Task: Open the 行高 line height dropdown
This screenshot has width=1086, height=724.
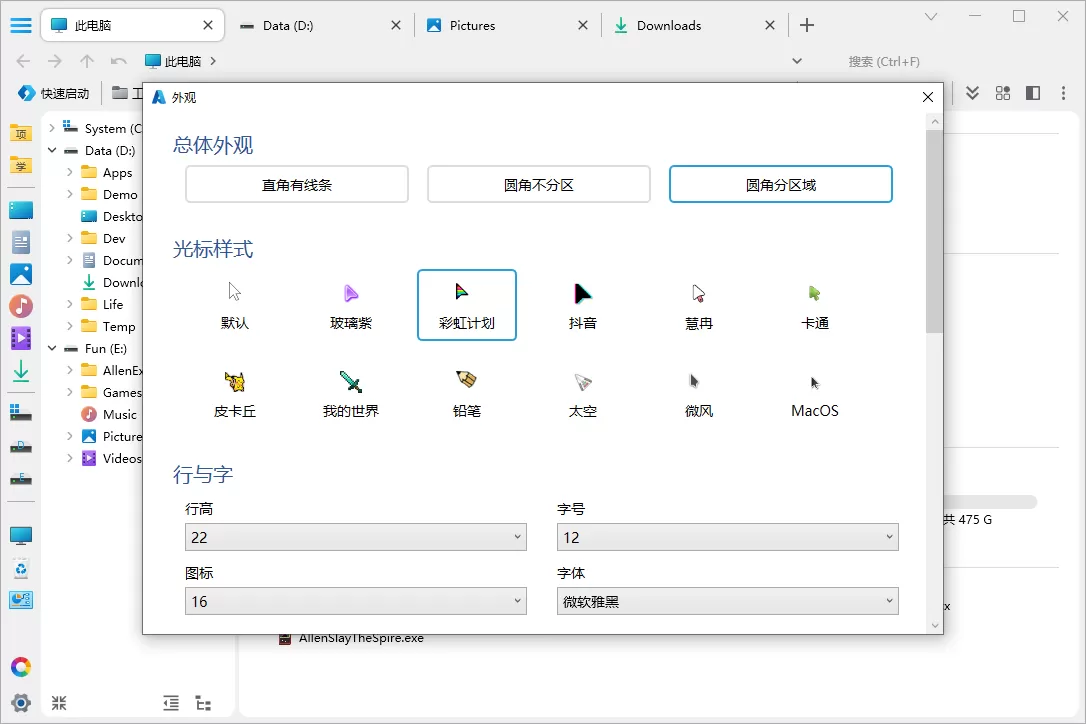Action: click(x=355, y=536)
